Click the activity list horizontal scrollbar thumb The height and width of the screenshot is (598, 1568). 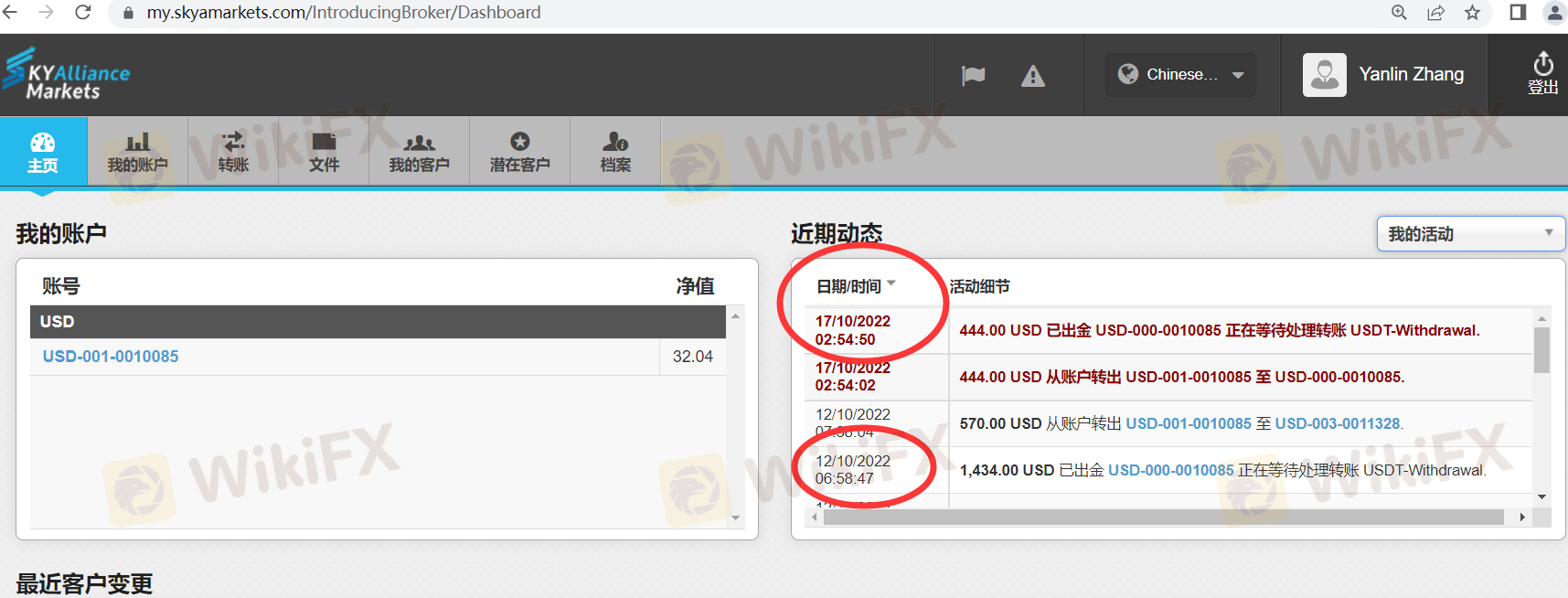[1164, 518]
